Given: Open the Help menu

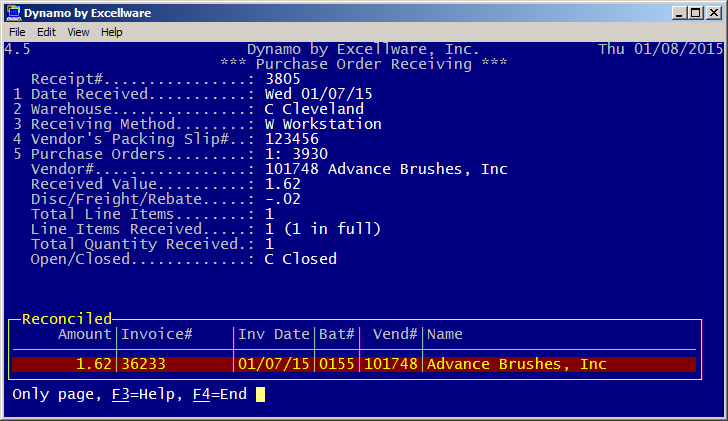Looking at the screenshot, I should [x=111, y=32].
